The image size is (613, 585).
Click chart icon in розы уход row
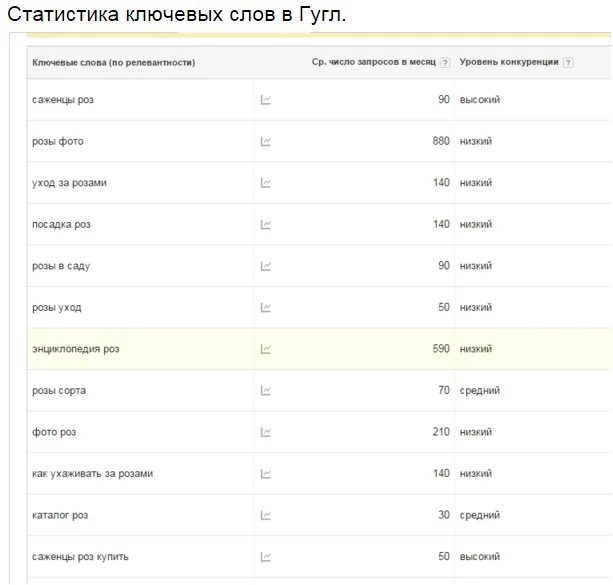(265, 308)
